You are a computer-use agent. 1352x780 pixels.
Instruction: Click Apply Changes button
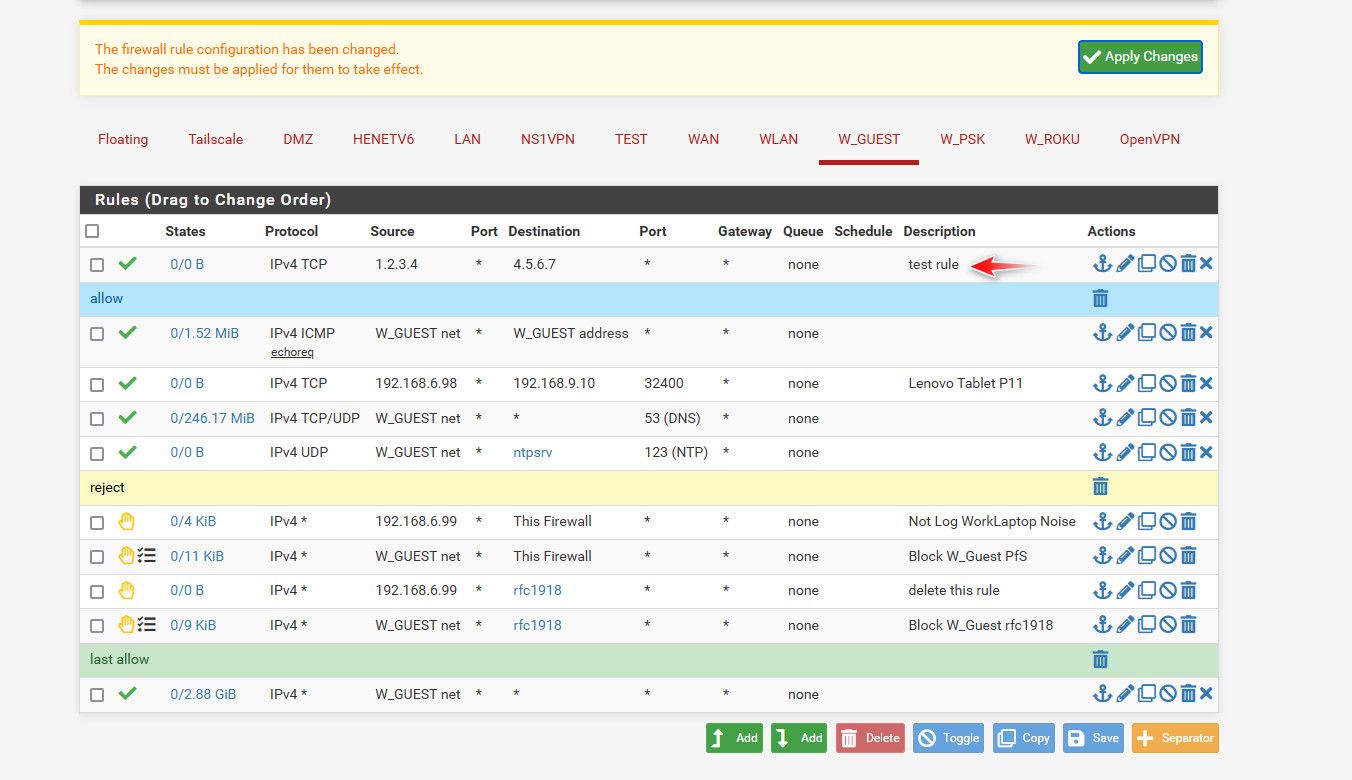pos(1140,57)
